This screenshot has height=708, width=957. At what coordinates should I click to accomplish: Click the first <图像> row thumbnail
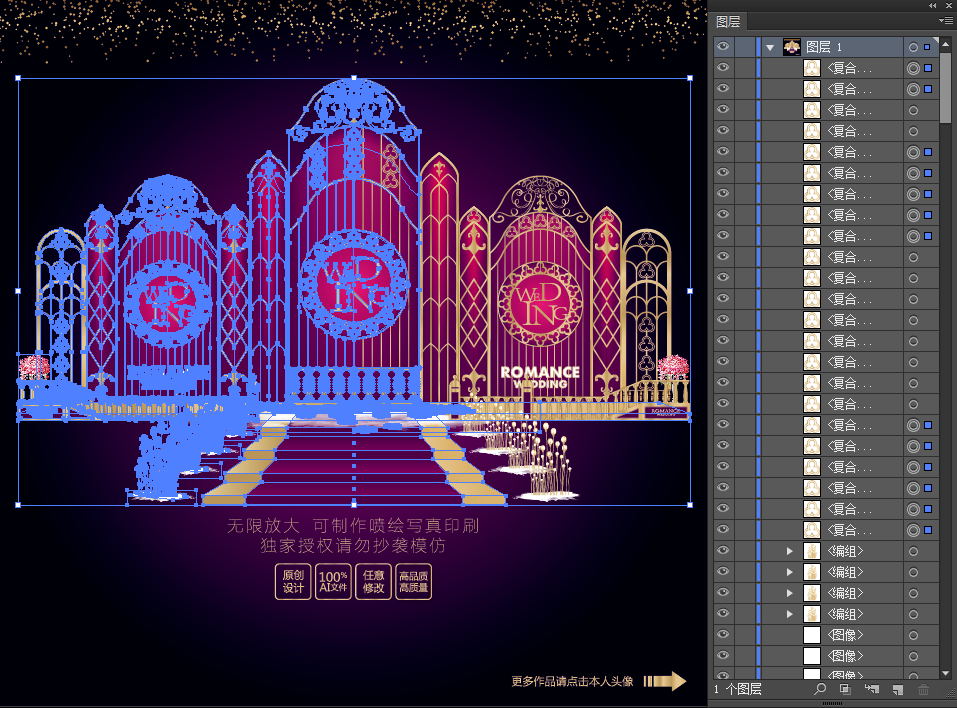click(x=812, y=635)
